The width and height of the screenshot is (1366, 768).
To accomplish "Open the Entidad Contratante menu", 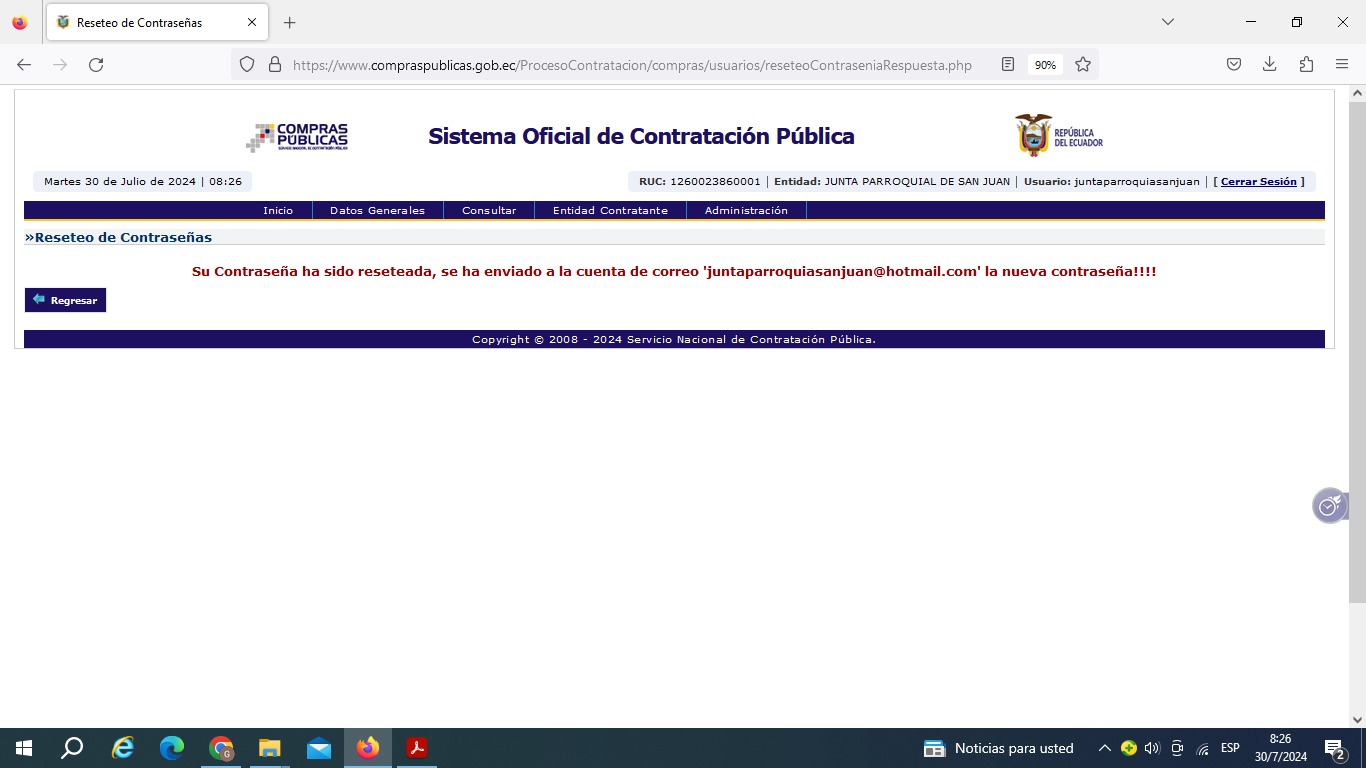I will pos(610,211).
